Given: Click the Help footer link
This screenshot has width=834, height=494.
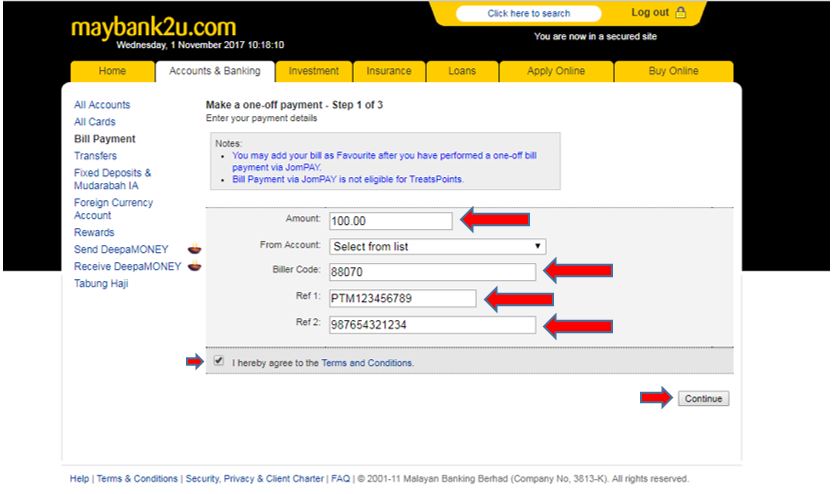Looking at the screenshot, I should [x=79, y=479].
